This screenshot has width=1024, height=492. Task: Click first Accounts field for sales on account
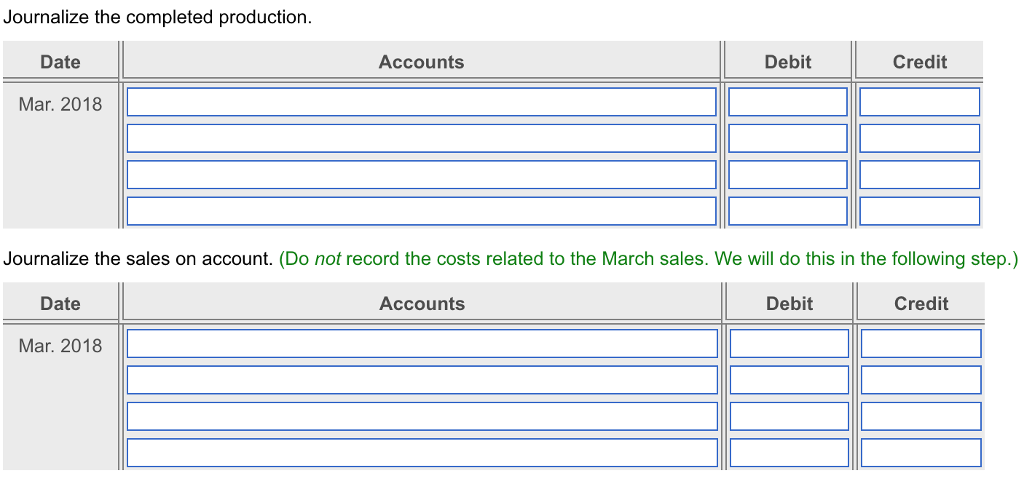pos(422,344)
